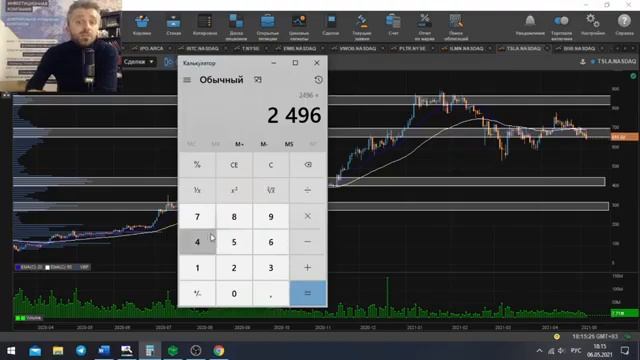Open the Доска опционов options board

click(236, 27)
